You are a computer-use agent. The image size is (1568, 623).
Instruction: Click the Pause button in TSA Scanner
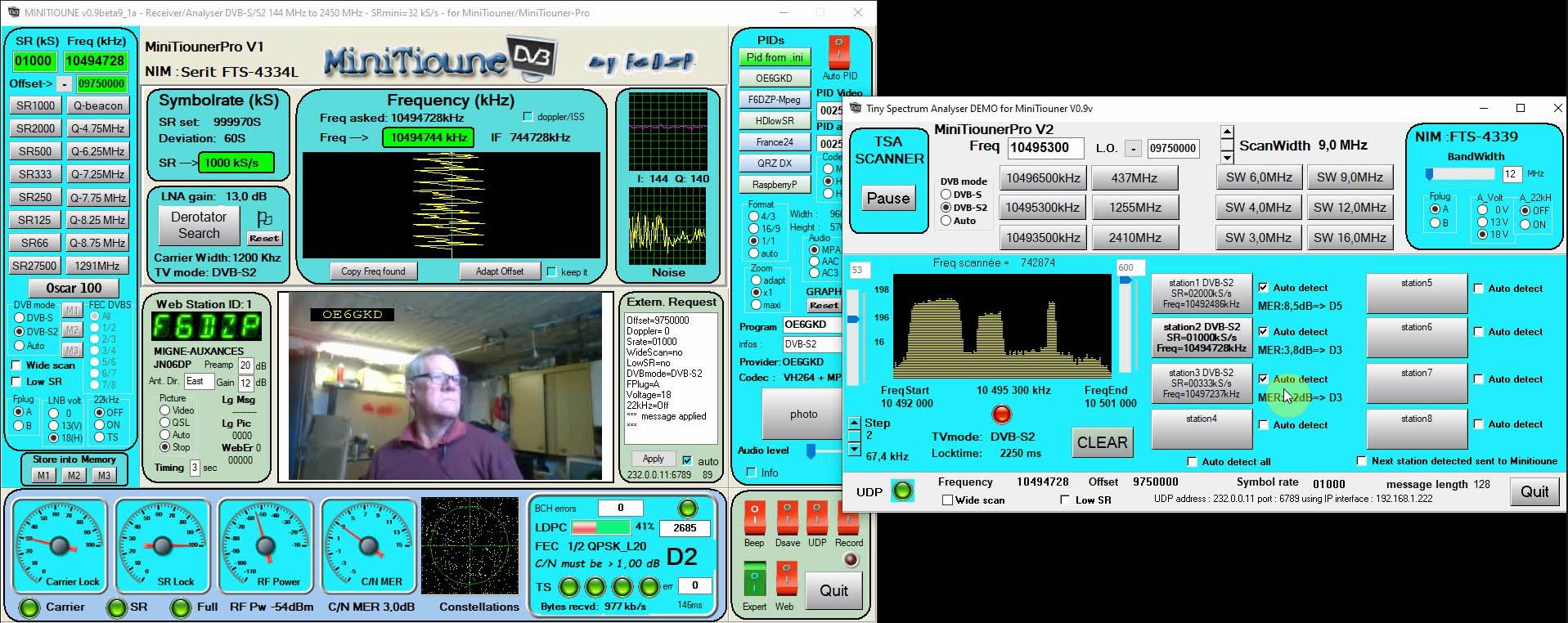click(x=887, y=198)
